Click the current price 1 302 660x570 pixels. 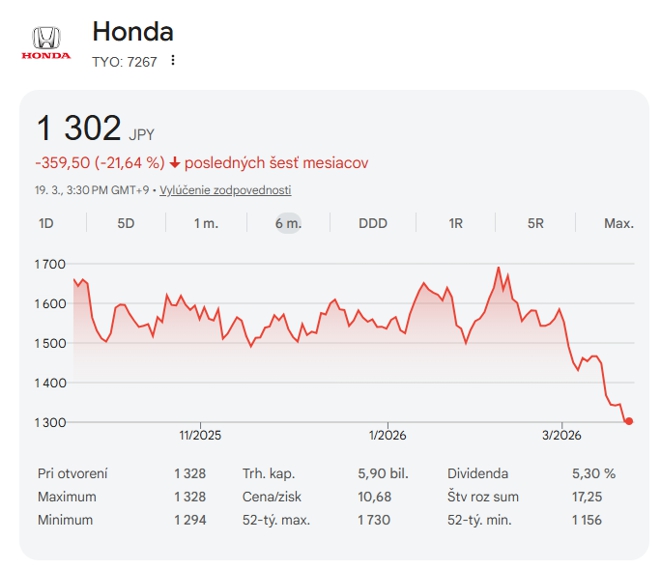(x=79, y=128)
